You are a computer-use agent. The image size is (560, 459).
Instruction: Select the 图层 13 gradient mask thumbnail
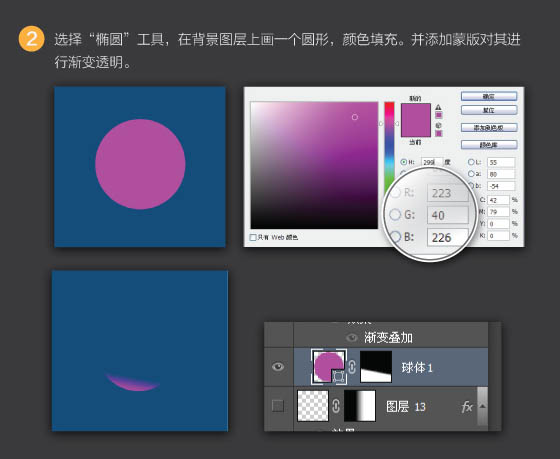pos(360,406)
